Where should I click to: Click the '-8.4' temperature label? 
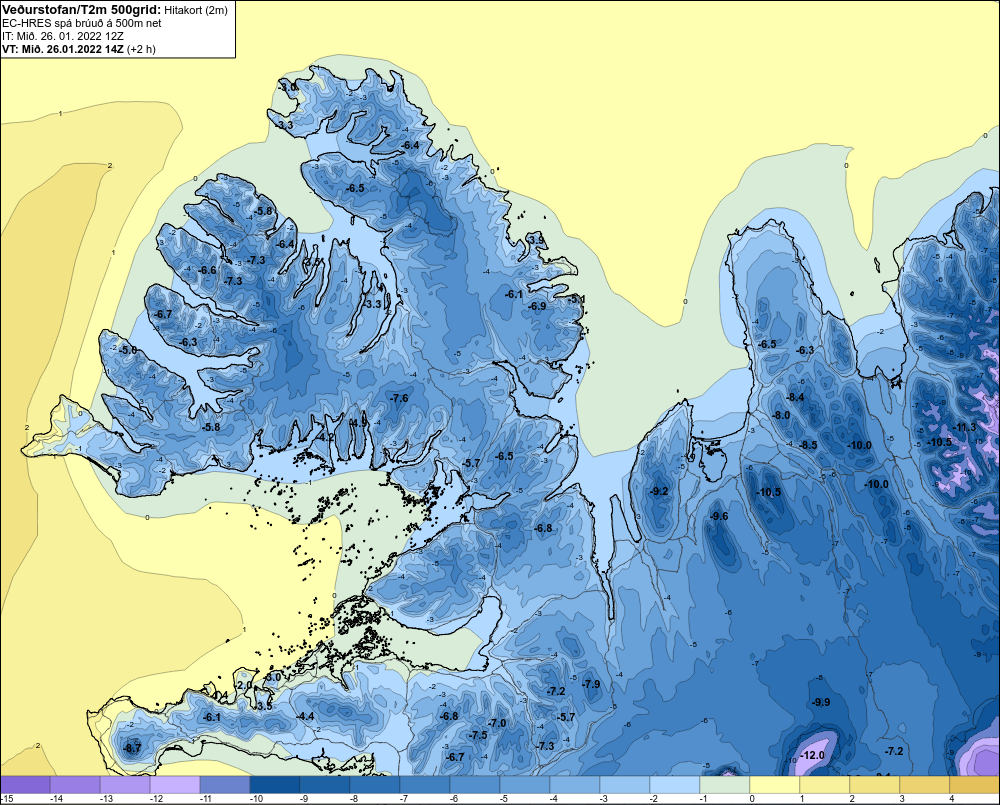(795, 397)
